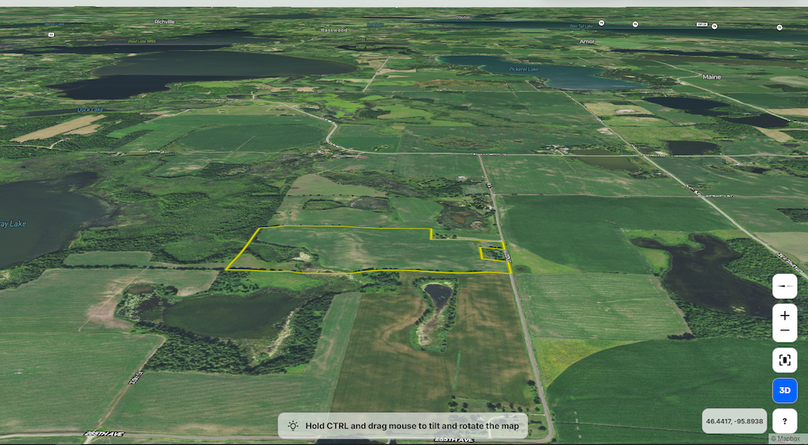Screen dimensions: 808x445
Task: Click the fit-to-bounds frame icon
Action: point(785,360)
